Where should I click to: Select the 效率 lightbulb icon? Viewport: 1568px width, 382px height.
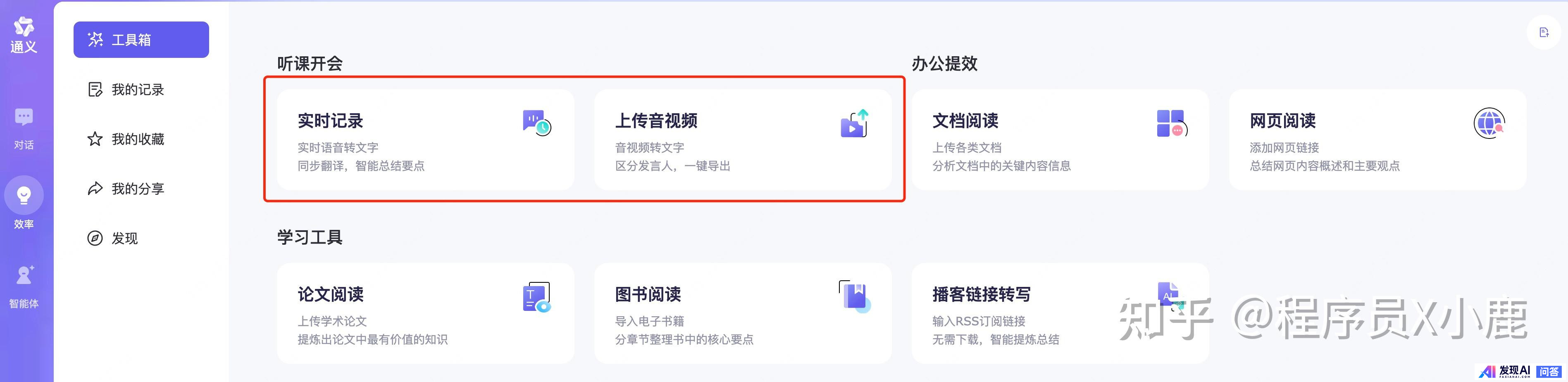point(24,196)
